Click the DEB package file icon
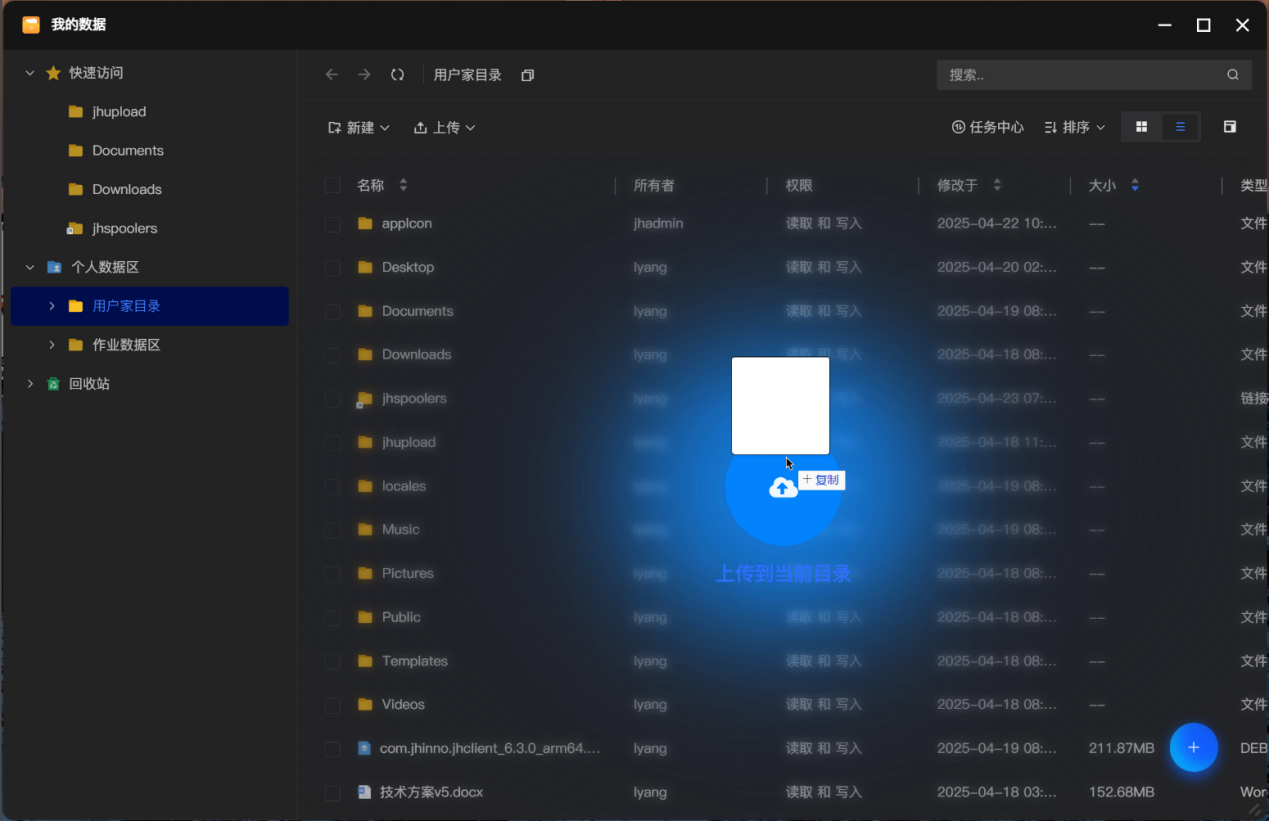 (364, 748)
